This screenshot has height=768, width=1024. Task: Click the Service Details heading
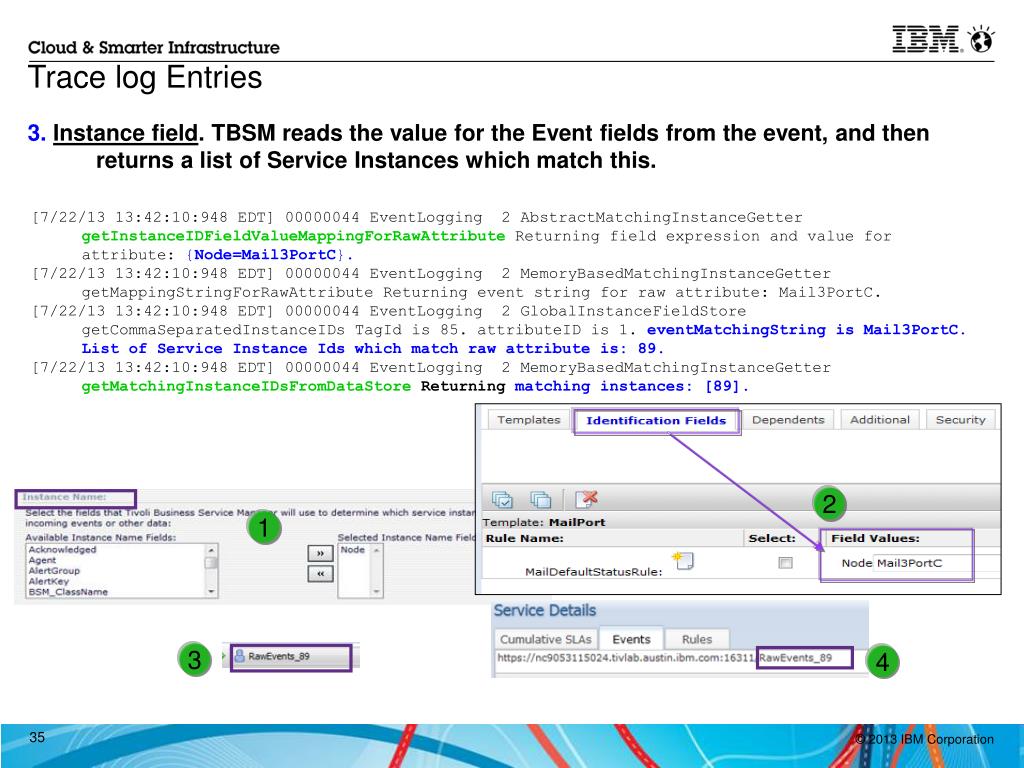[545, 611]
